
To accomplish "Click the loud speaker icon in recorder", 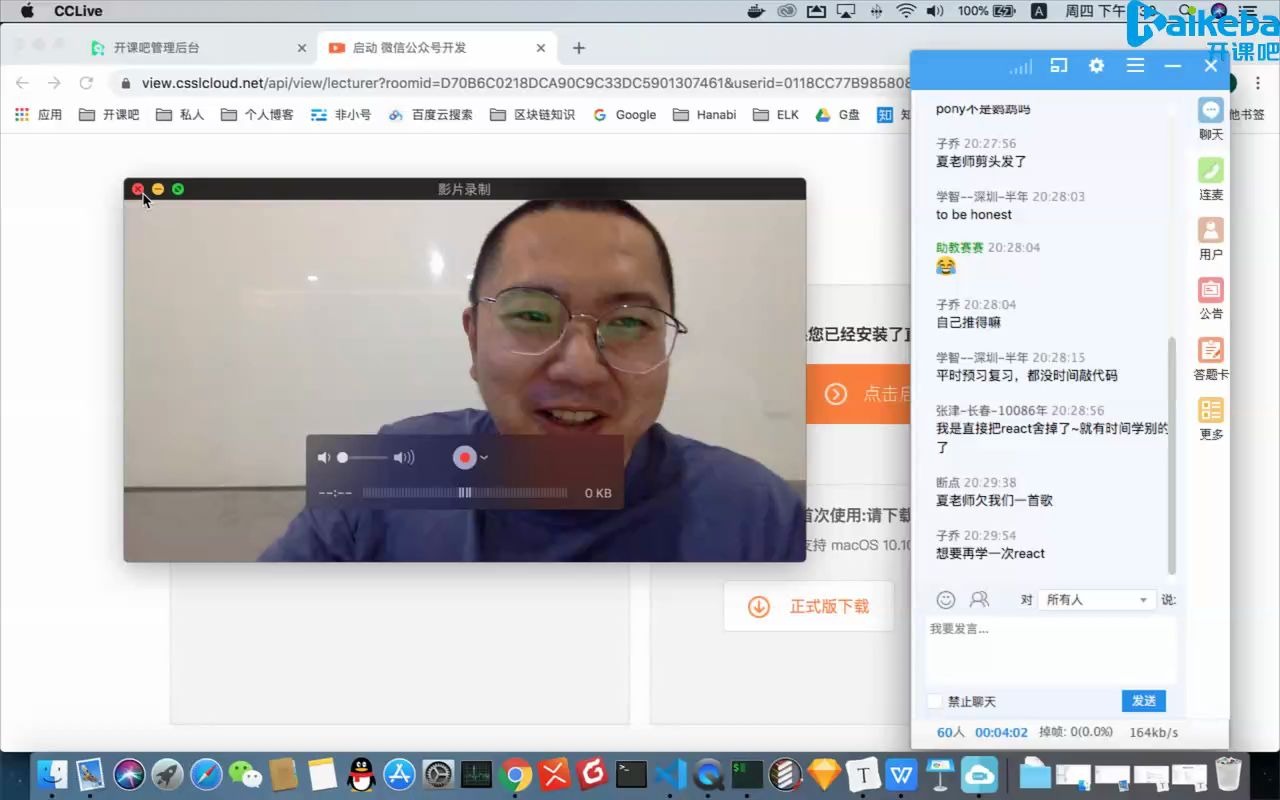I will pyautogui.click(x=404, y=458).
